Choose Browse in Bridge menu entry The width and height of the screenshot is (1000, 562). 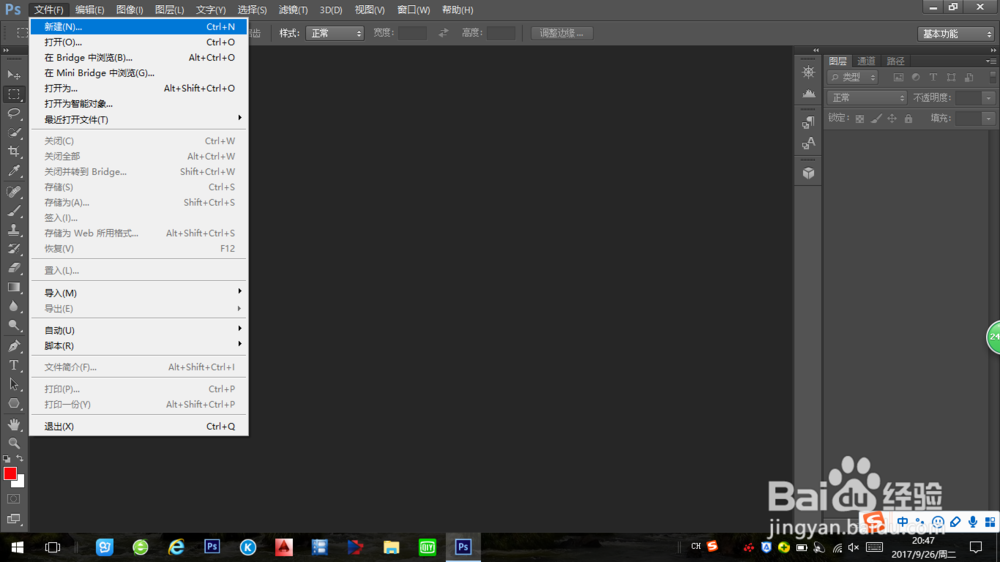tap(138, 57)
